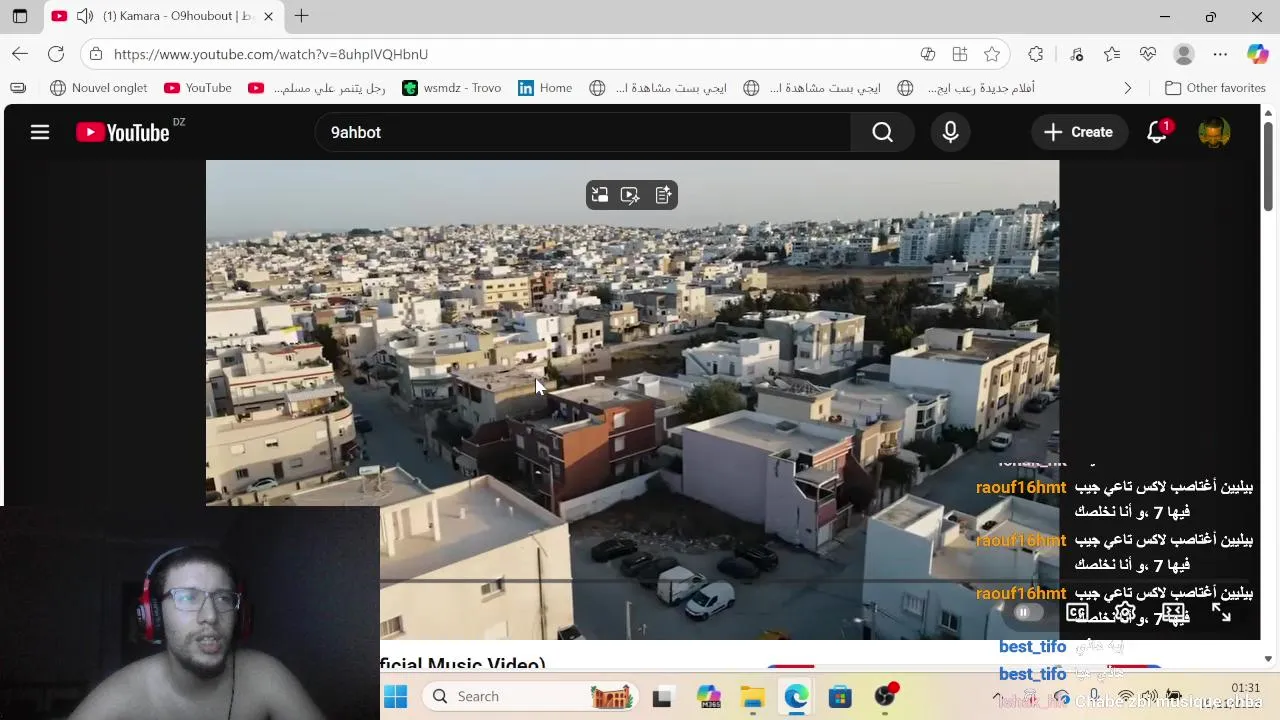View site information lock icon in address bar
This screenshot has width=1280, height=720.
point(94,54)
